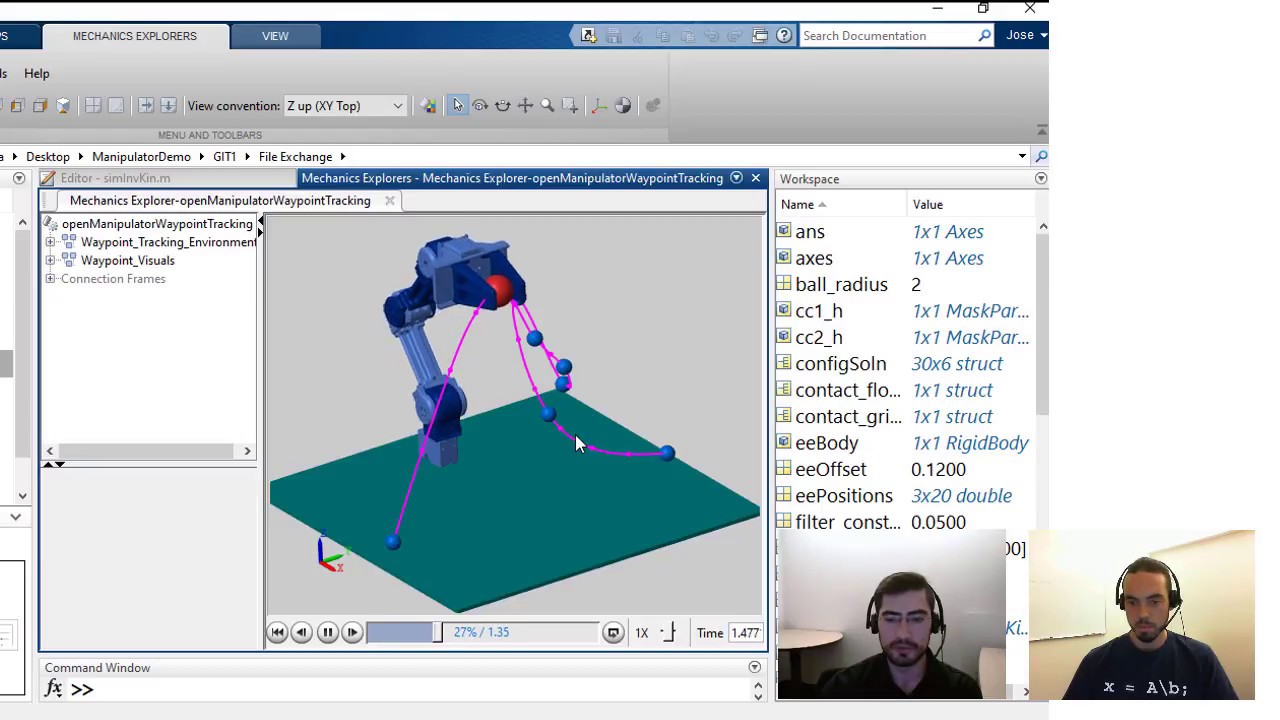Expand Waypoint_Tracking_Environment tree node
Viewport: 1280px width, 720px height.
[50, 242]
